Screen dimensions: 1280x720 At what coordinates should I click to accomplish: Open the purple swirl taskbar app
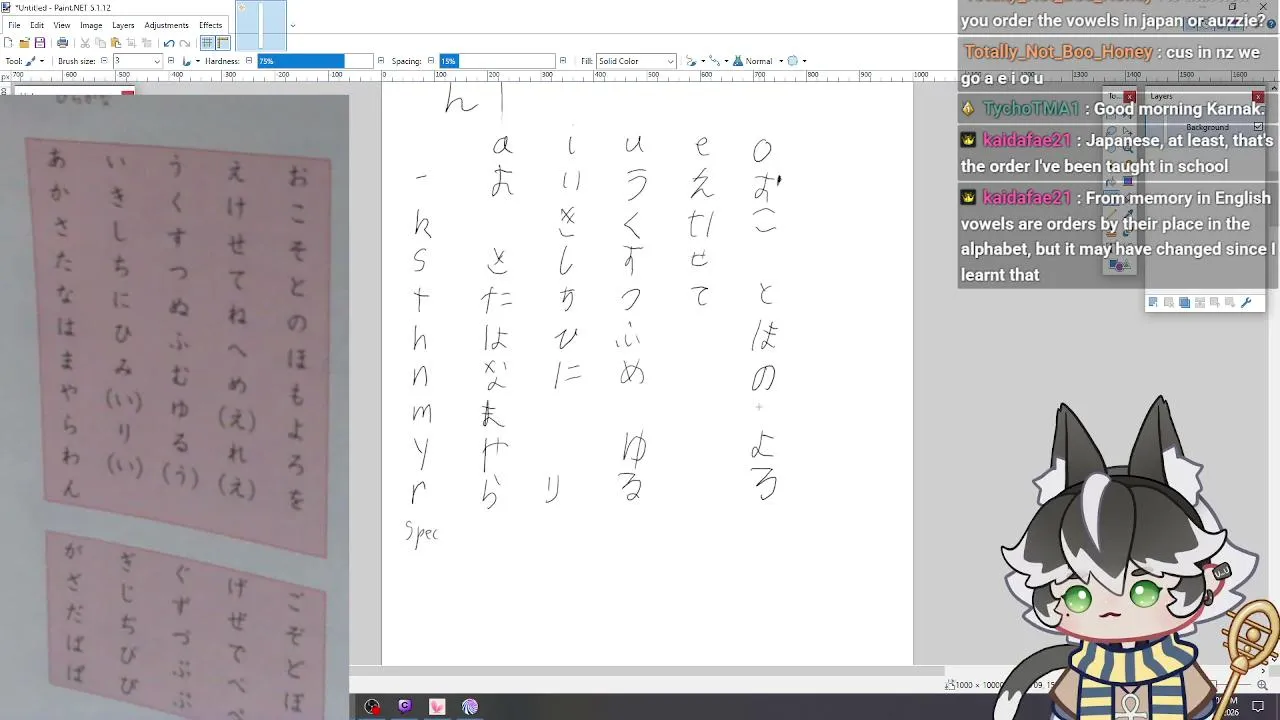[x=470, y=707]
